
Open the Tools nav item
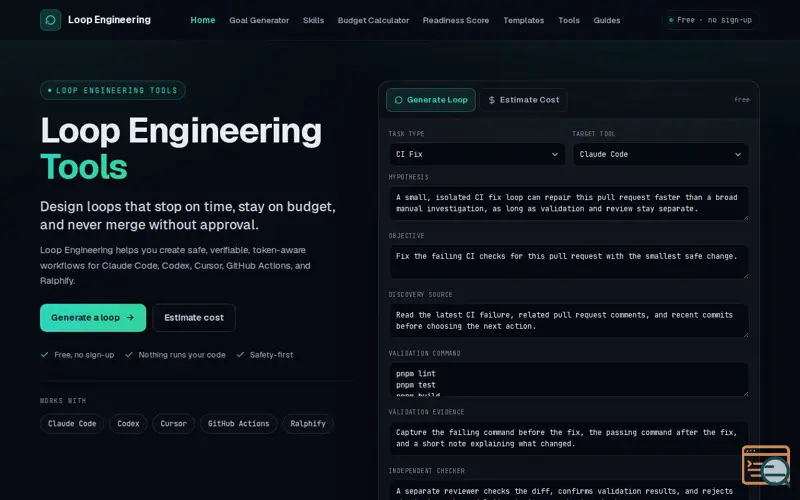tap(569, 20)
